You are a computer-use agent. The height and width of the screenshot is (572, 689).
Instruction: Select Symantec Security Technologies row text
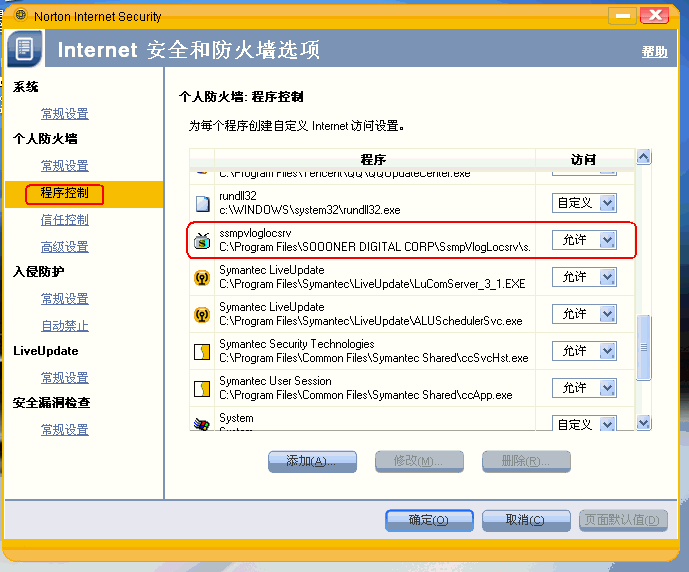(374, 351)
